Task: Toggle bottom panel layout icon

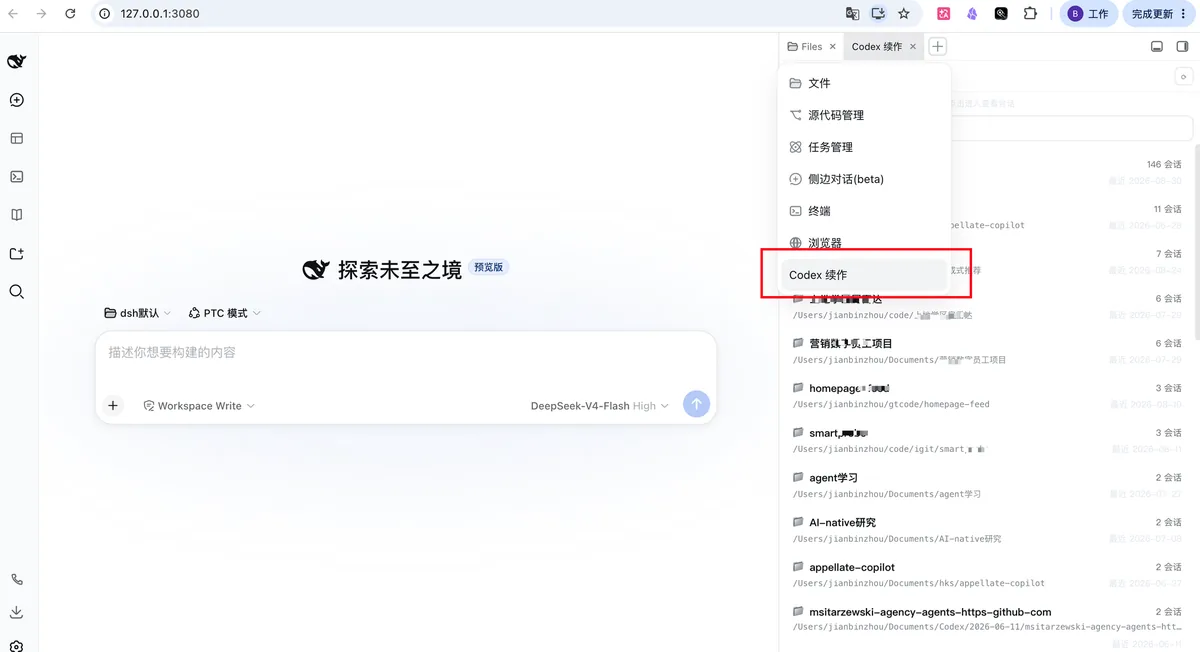Action: (1157, 46)
